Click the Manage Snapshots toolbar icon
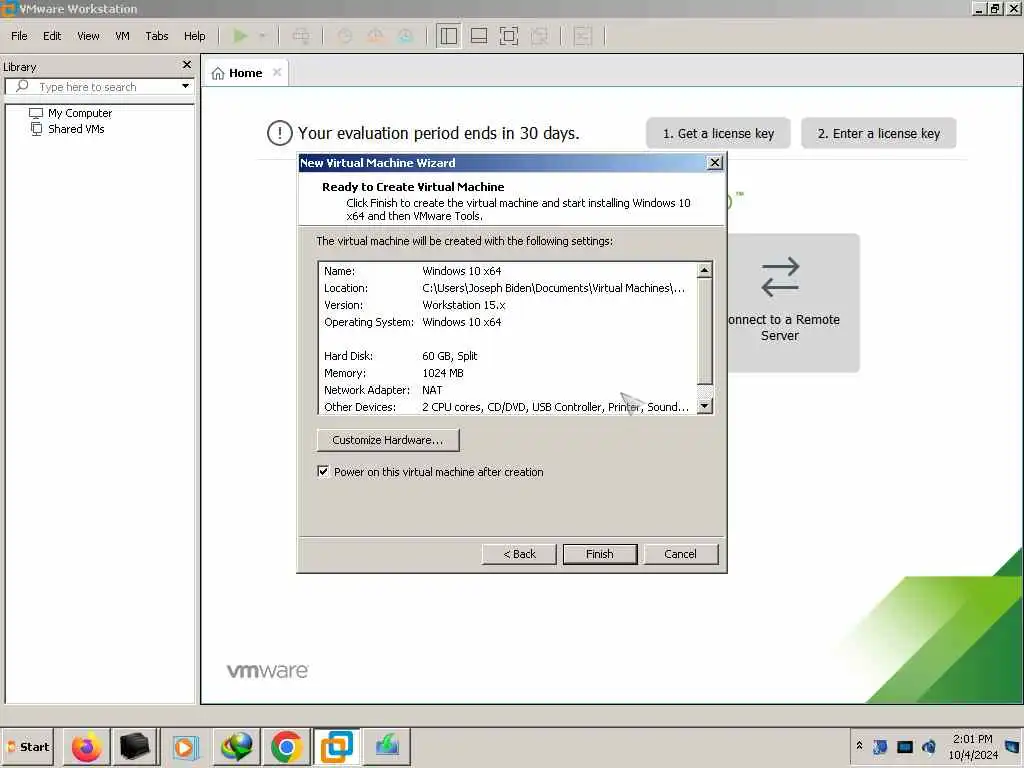 click(406, 36)
